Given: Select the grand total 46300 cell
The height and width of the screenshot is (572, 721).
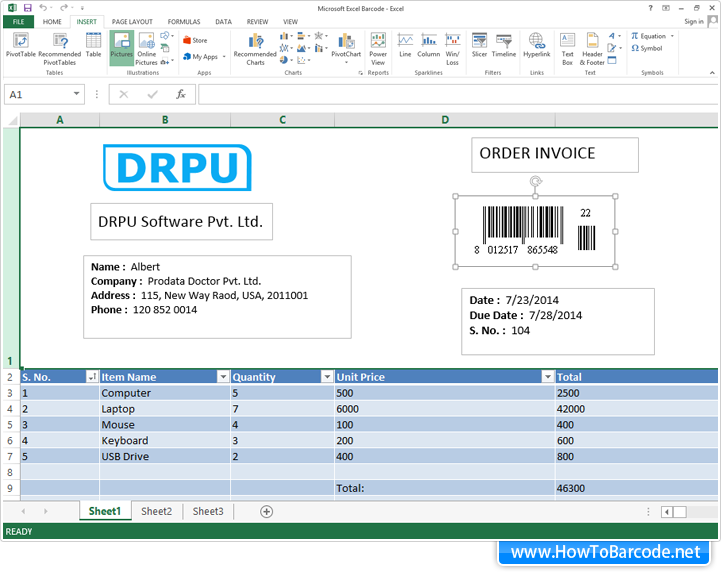Looking at the screenshot, I should [636, 488].
